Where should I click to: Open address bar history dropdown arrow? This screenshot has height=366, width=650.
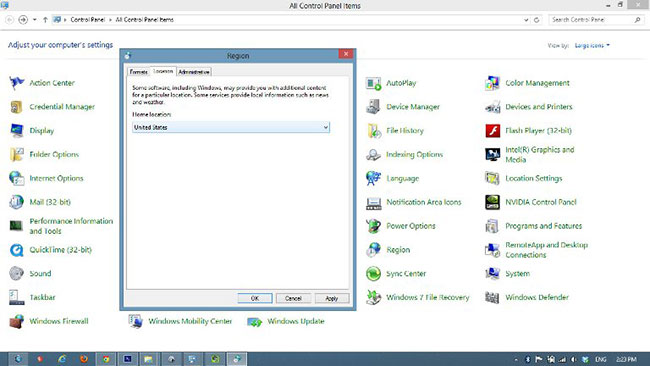526,19
